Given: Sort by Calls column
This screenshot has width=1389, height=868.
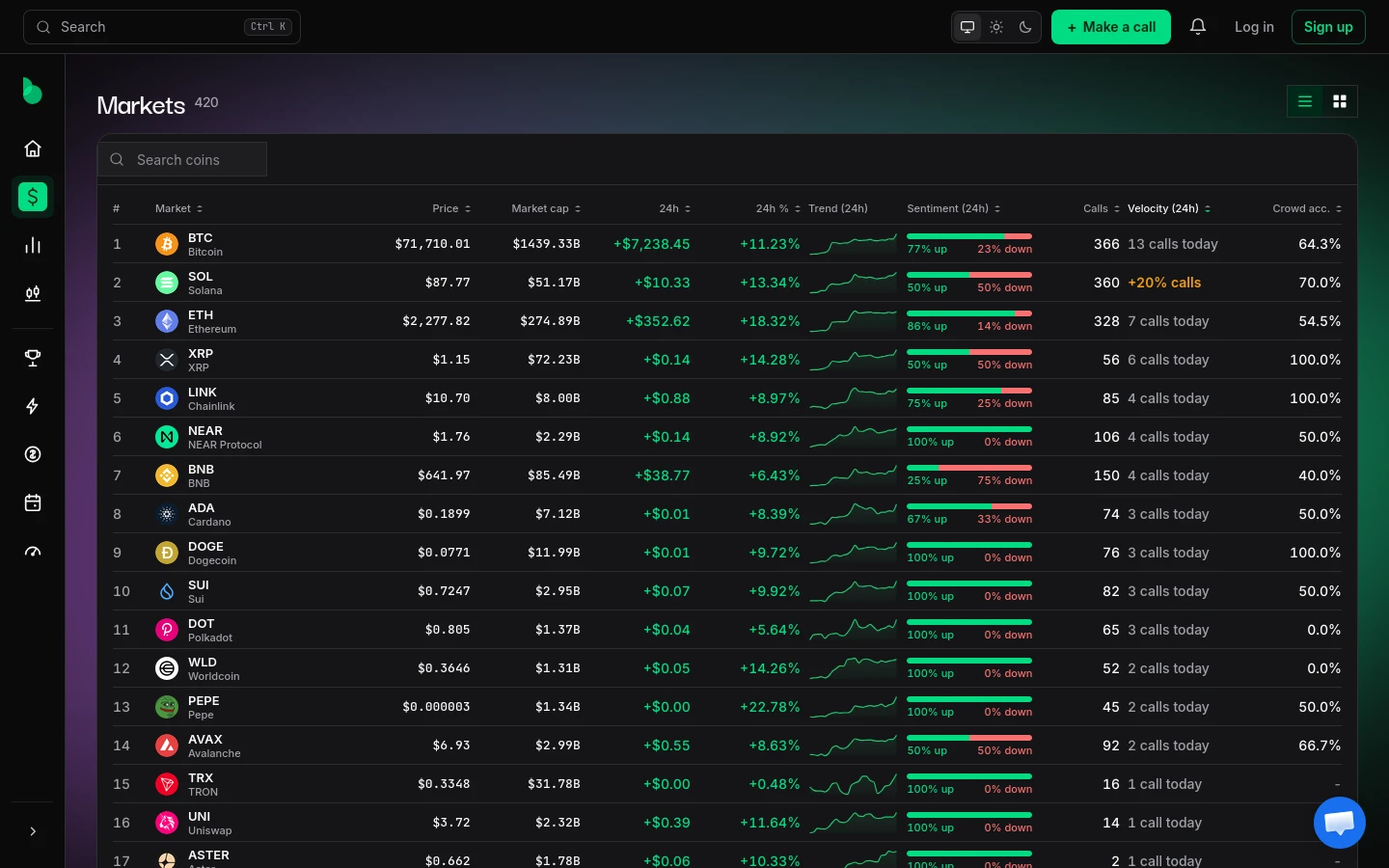Looking at the screenshot, I should click(x=1102, y=208).
